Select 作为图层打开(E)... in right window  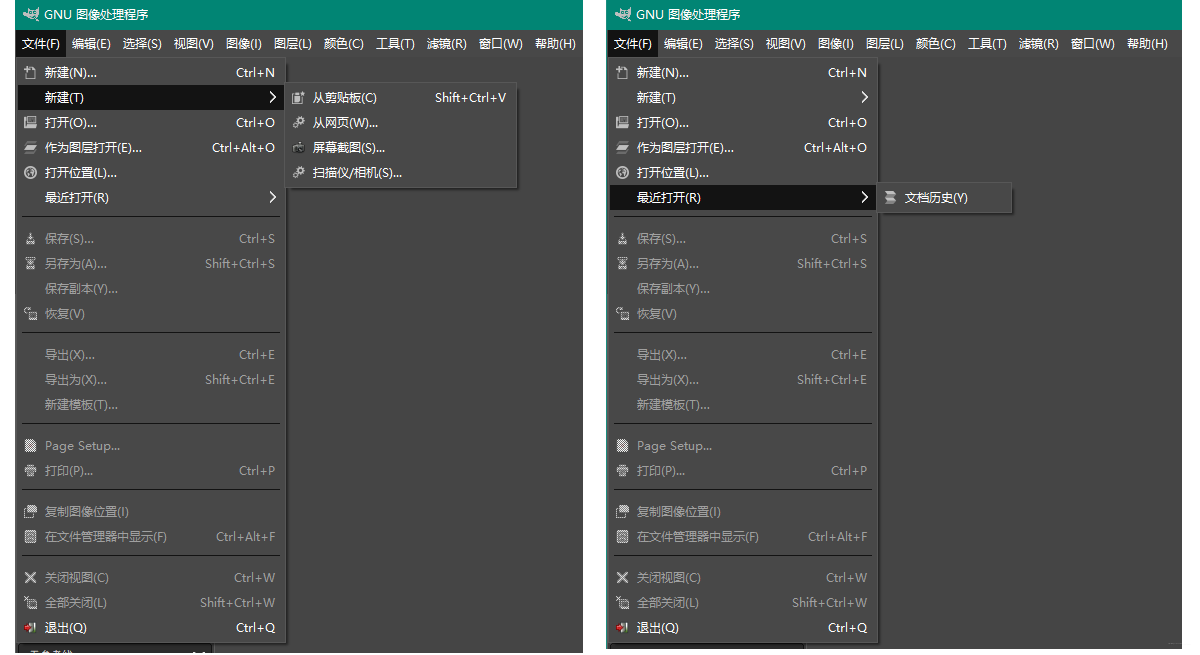(x=743, y=147)
